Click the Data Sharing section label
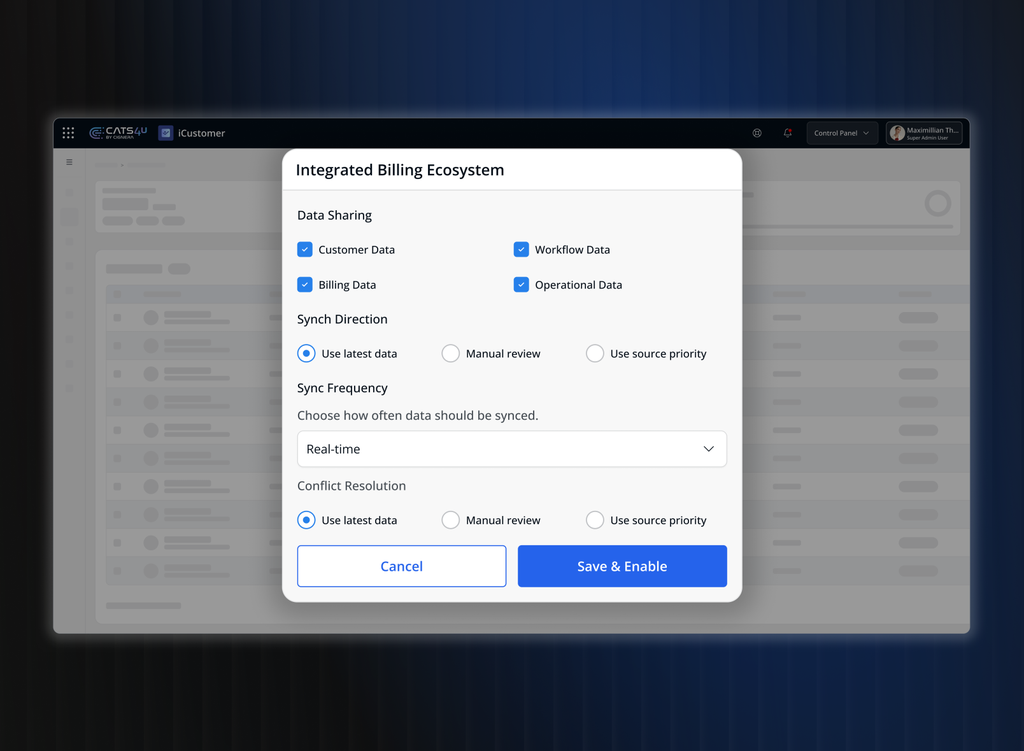 pyautogui.click(x=334, y=216)
